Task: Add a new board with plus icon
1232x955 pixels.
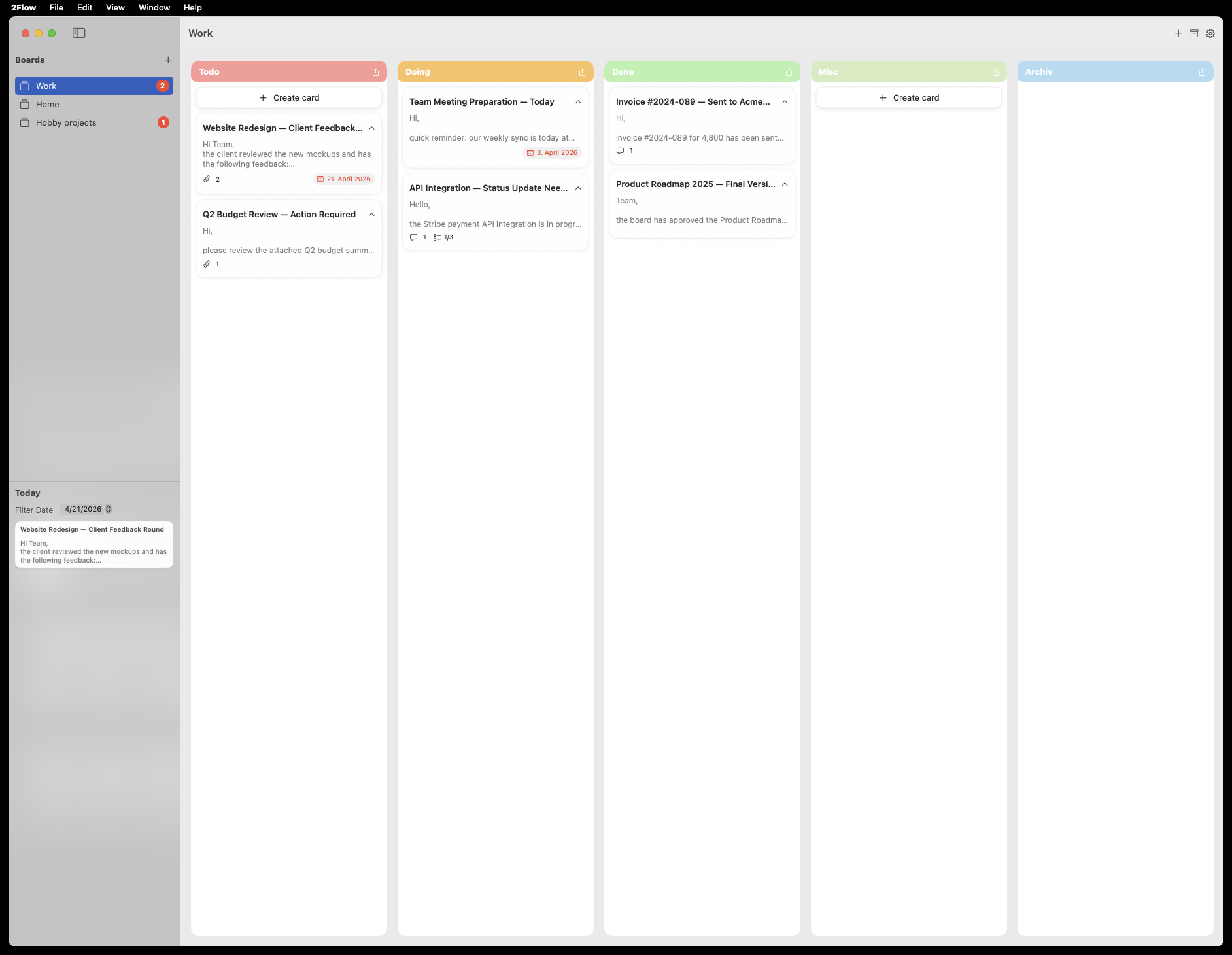Action: [168, 60]
